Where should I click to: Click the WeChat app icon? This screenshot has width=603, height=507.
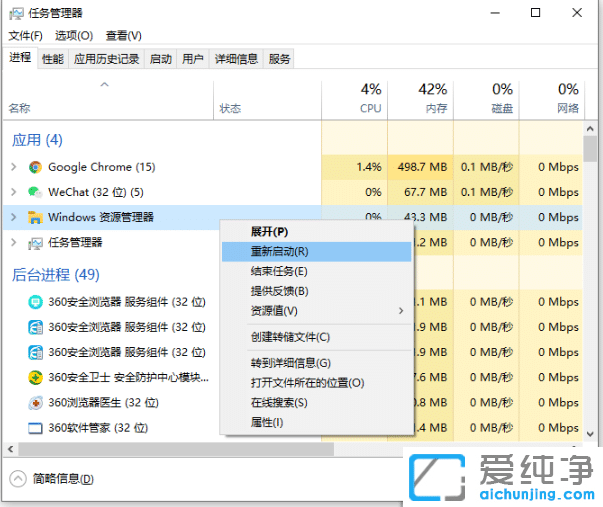[x=35, y=192]
